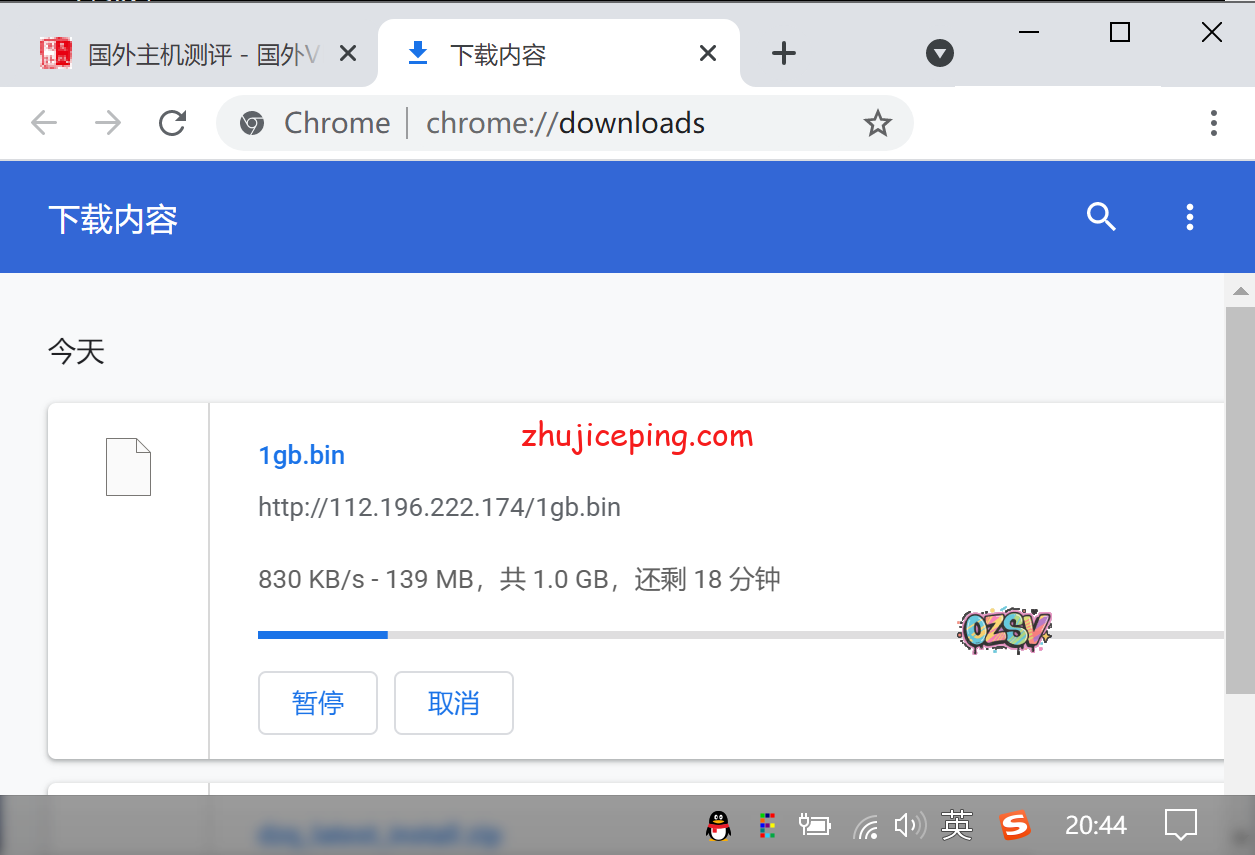Open a new tab with plus icon
The image size is (1255, 855).
click(x=784, y=54)
